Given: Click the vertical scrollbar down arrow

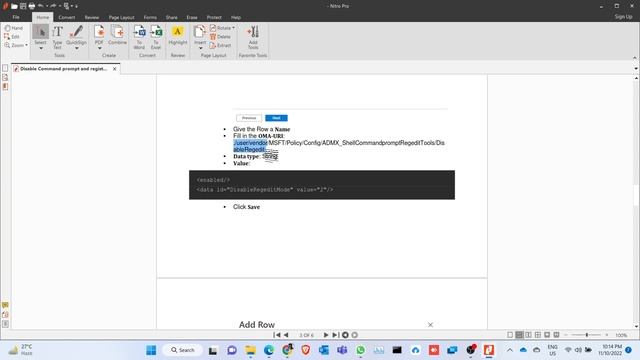Looking at the screenshot, I should [636, 327].
